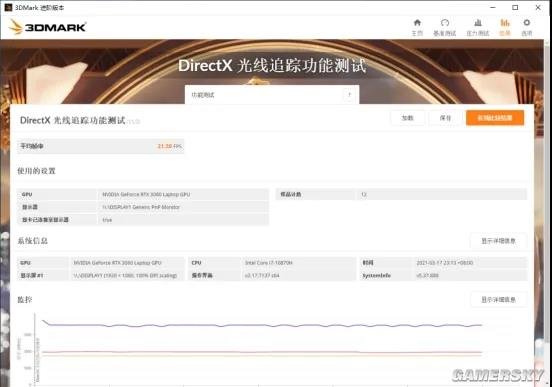Show details for 系统信息 section
552x387 pixels.
(x=498, y=241)
